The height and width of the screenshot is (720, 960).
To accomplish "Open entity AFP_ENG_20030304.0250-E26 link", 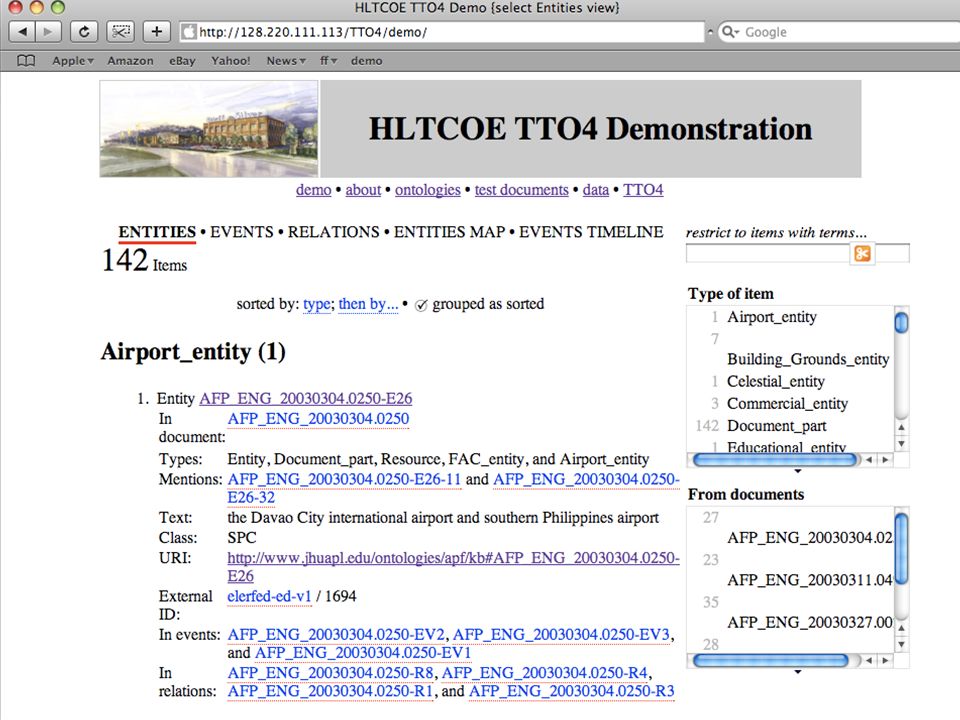I will (x=306, y=399).
